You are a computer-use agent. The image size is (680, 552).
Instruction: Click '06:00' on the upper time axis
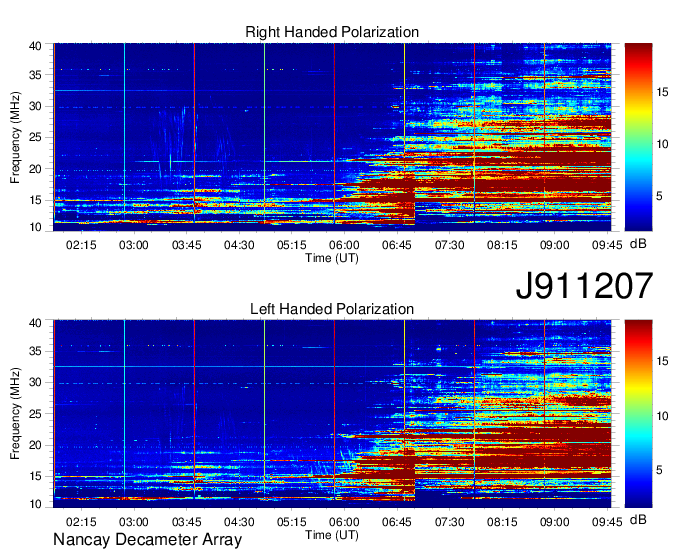tap(344, 245)
